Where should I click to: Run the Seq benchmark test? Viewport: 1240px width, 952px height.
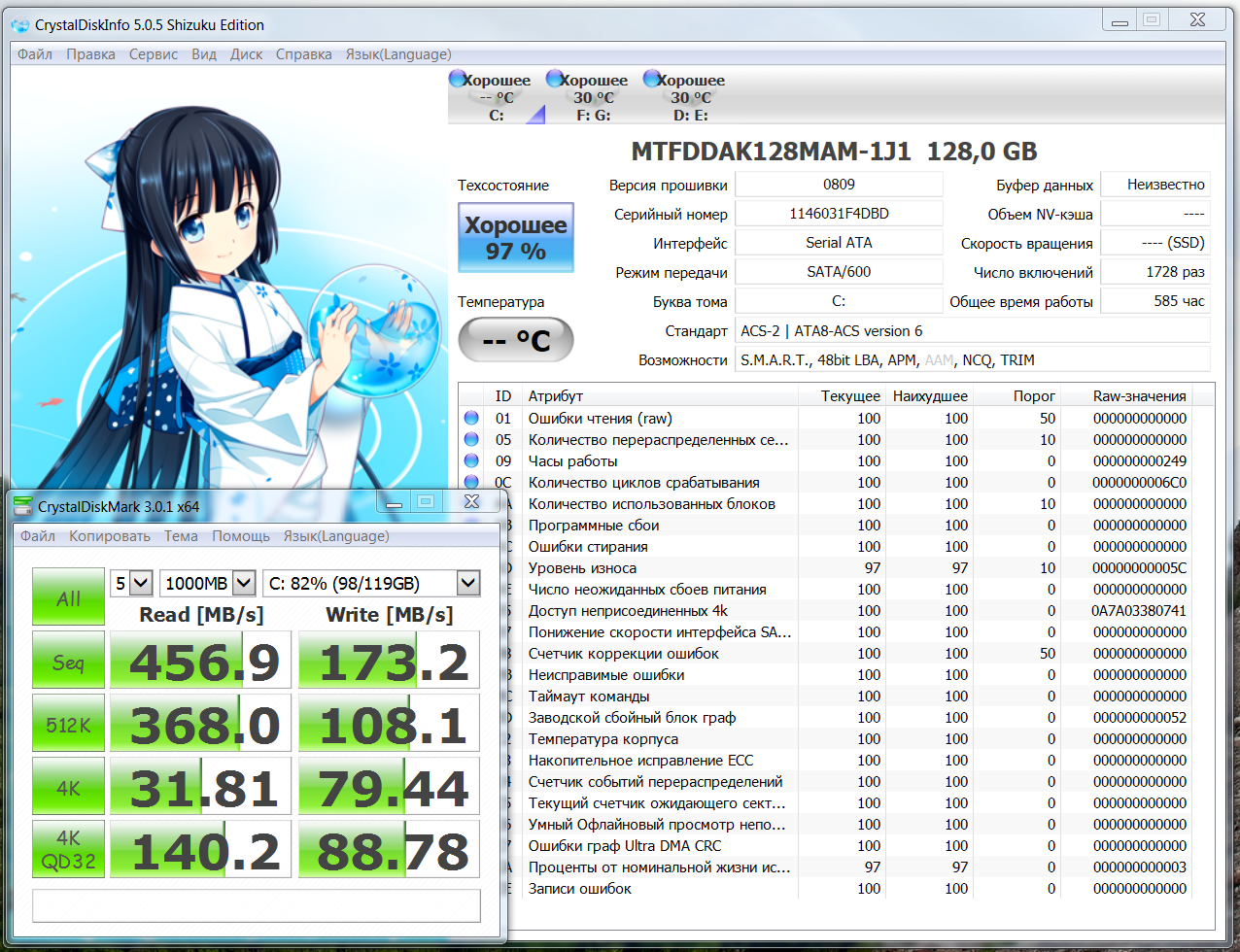[68, 661]
